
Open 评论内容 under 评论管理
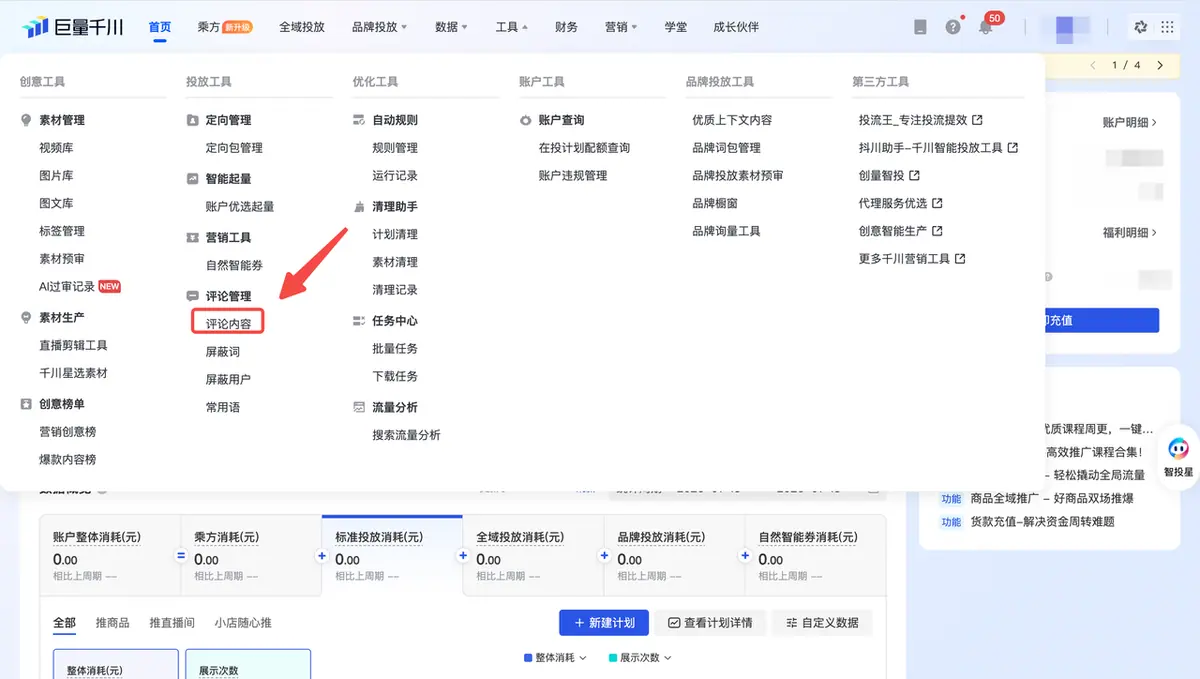[x=228, y=324]
